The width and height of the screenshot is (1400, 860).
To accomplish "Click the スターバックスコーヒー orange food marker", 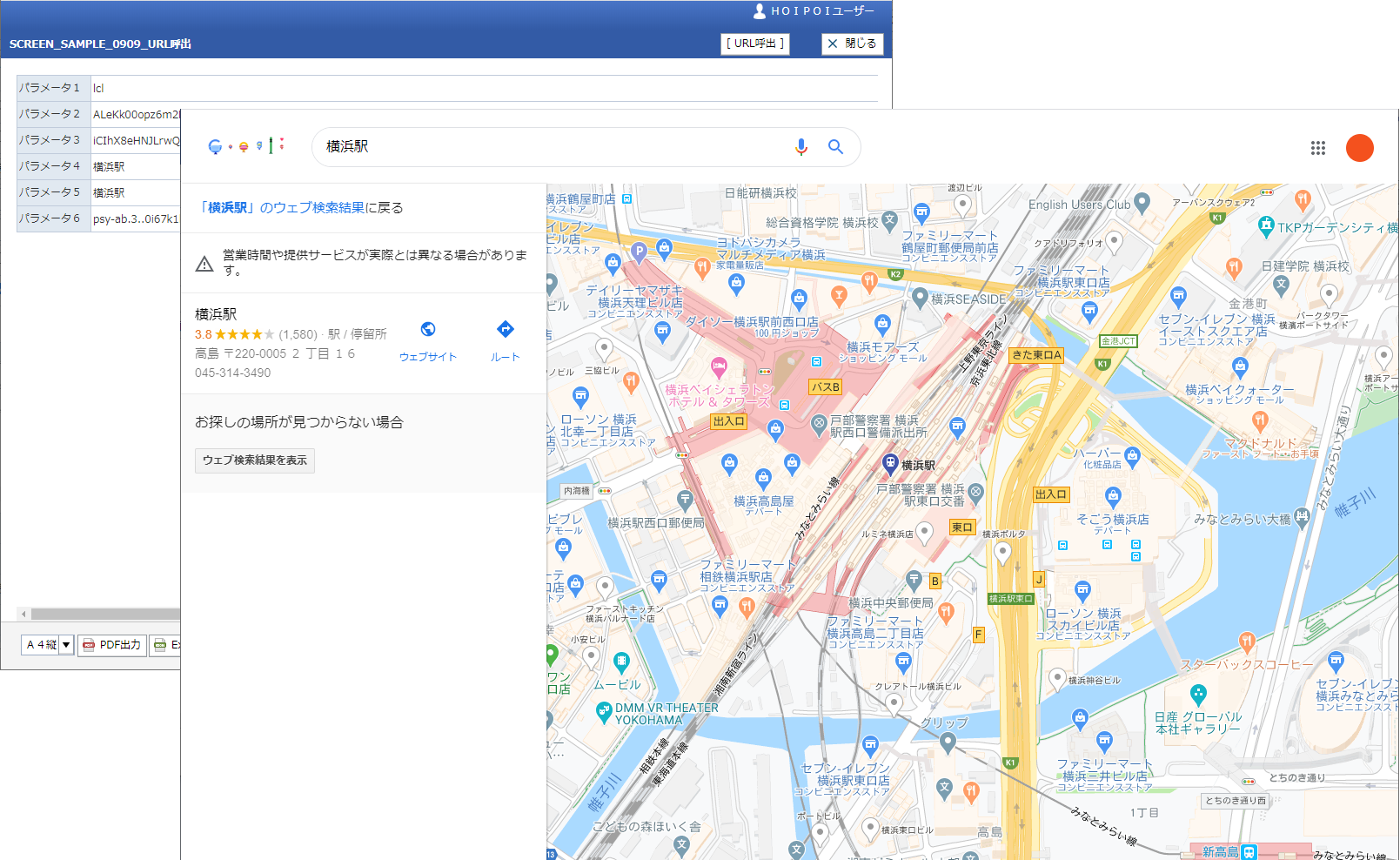I will [1247, 642].
